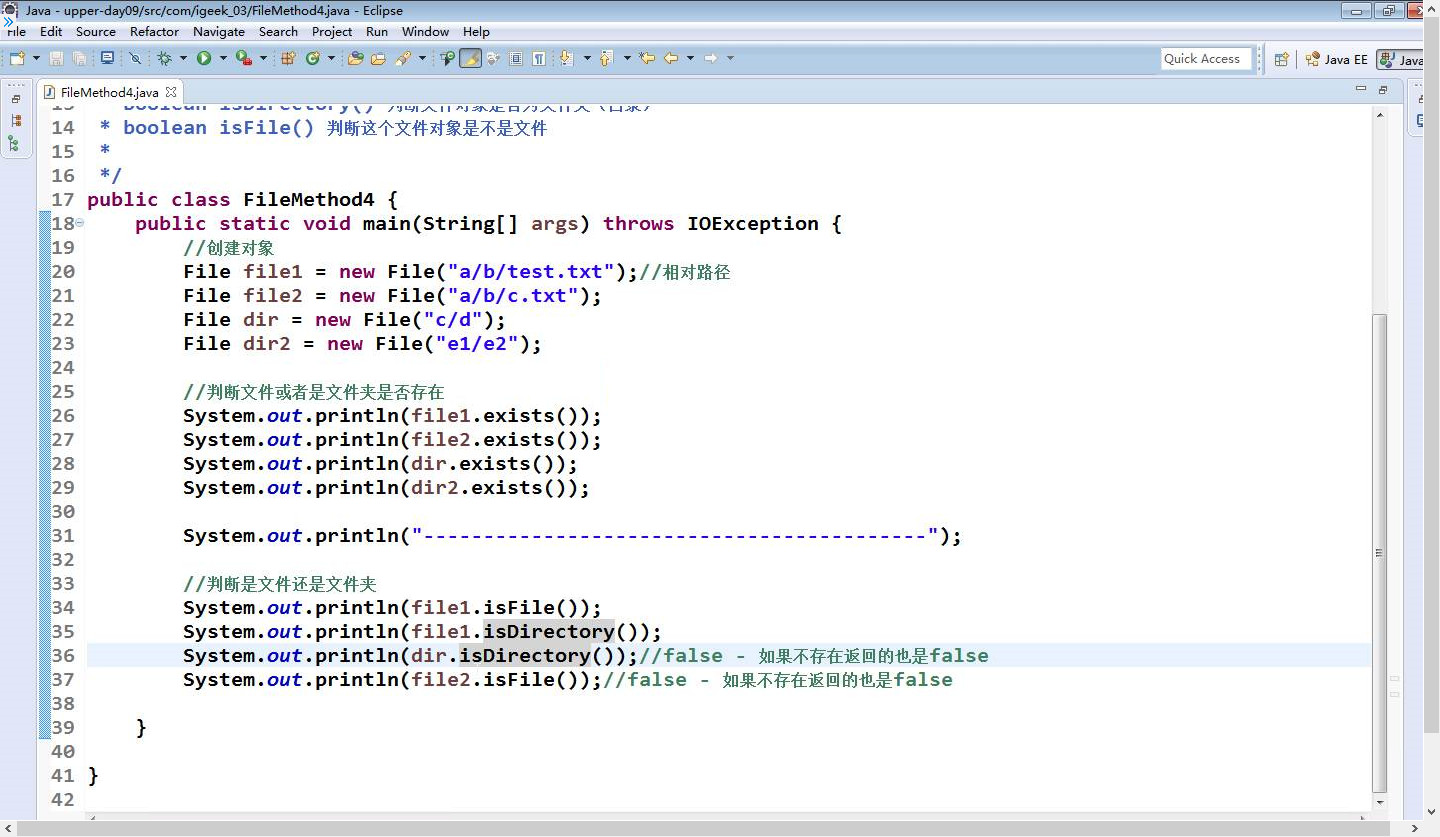Toggle Mark Occurrences highlighter button
The height and width of the screenshot is (837, 1440).
pyautogui.click(x=470, y=58)
